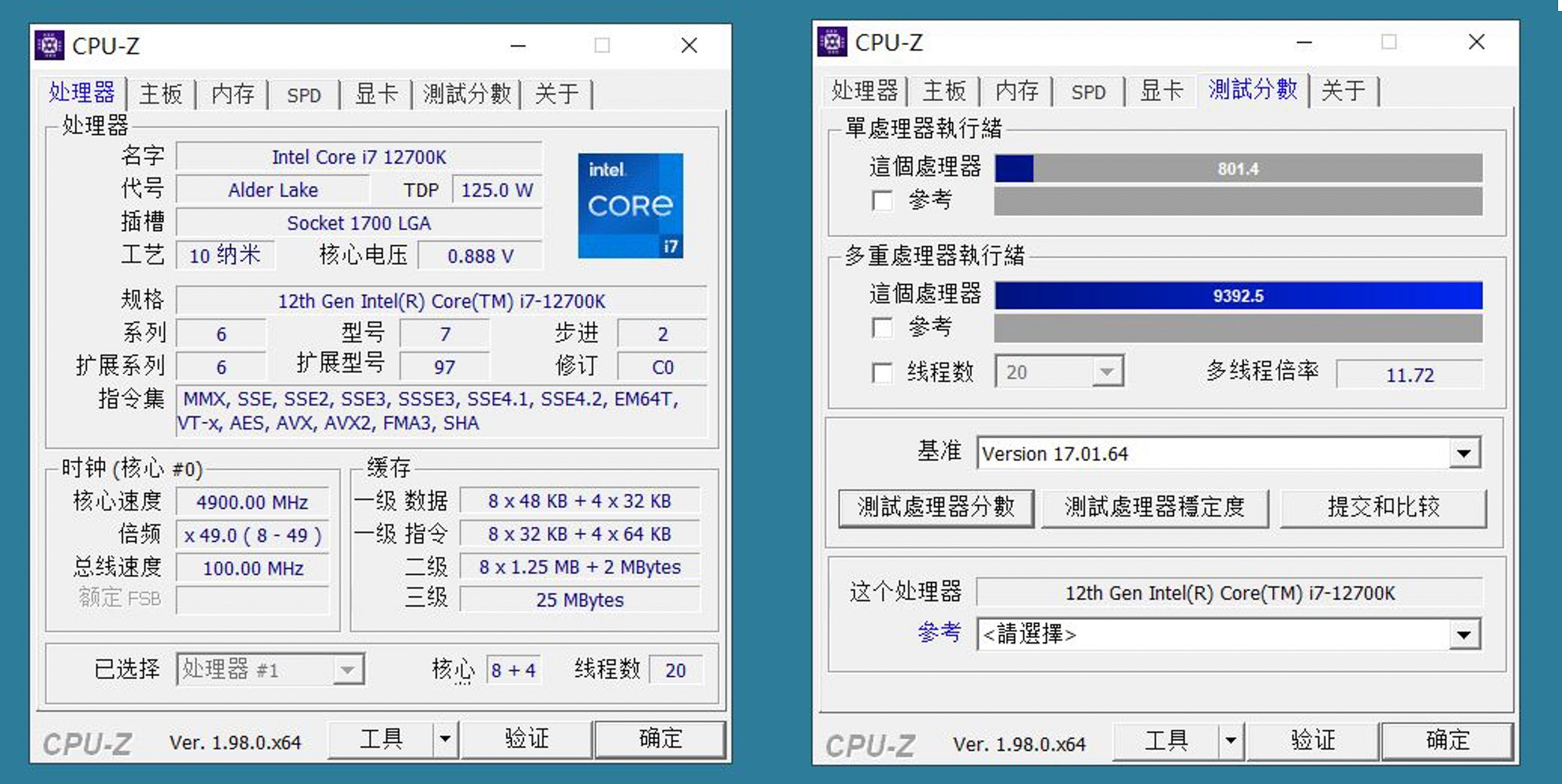The image size is (1562, 784).
Task: Close the left CPU-Z window
Action: pos(689,46)
